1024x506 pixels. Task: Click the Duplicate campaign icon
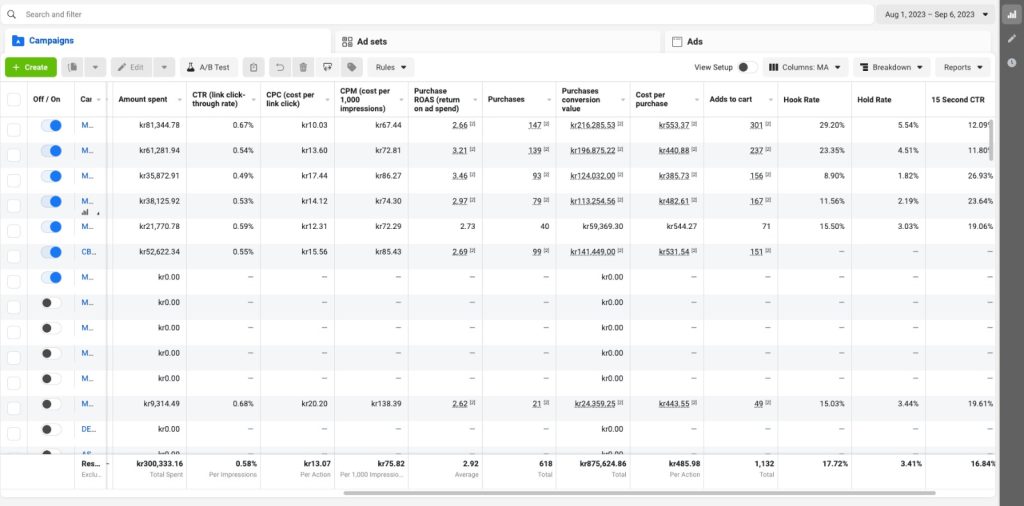coord(73,67)
